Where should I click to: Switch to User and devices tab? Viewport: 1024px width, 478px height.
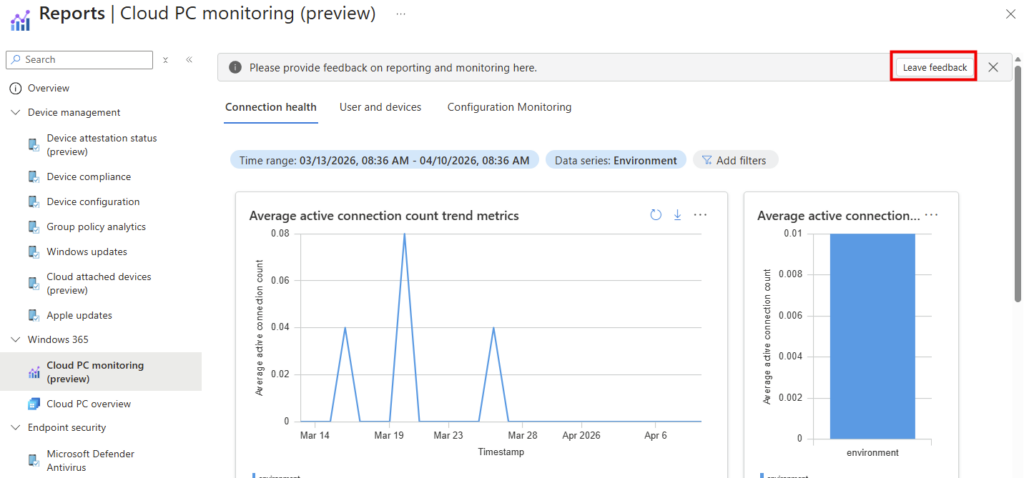coord(380,107)
